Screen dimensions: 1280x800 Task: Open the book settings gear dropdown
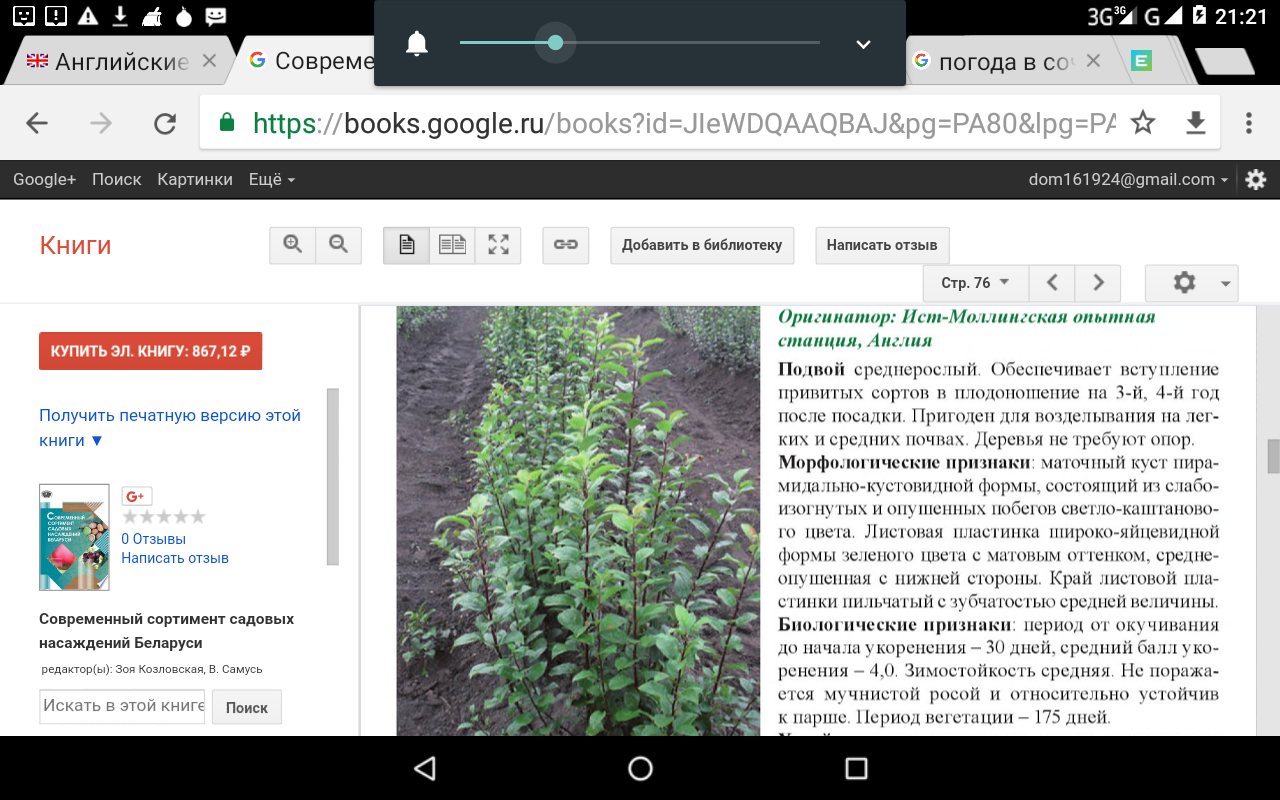click(1191, 283)
